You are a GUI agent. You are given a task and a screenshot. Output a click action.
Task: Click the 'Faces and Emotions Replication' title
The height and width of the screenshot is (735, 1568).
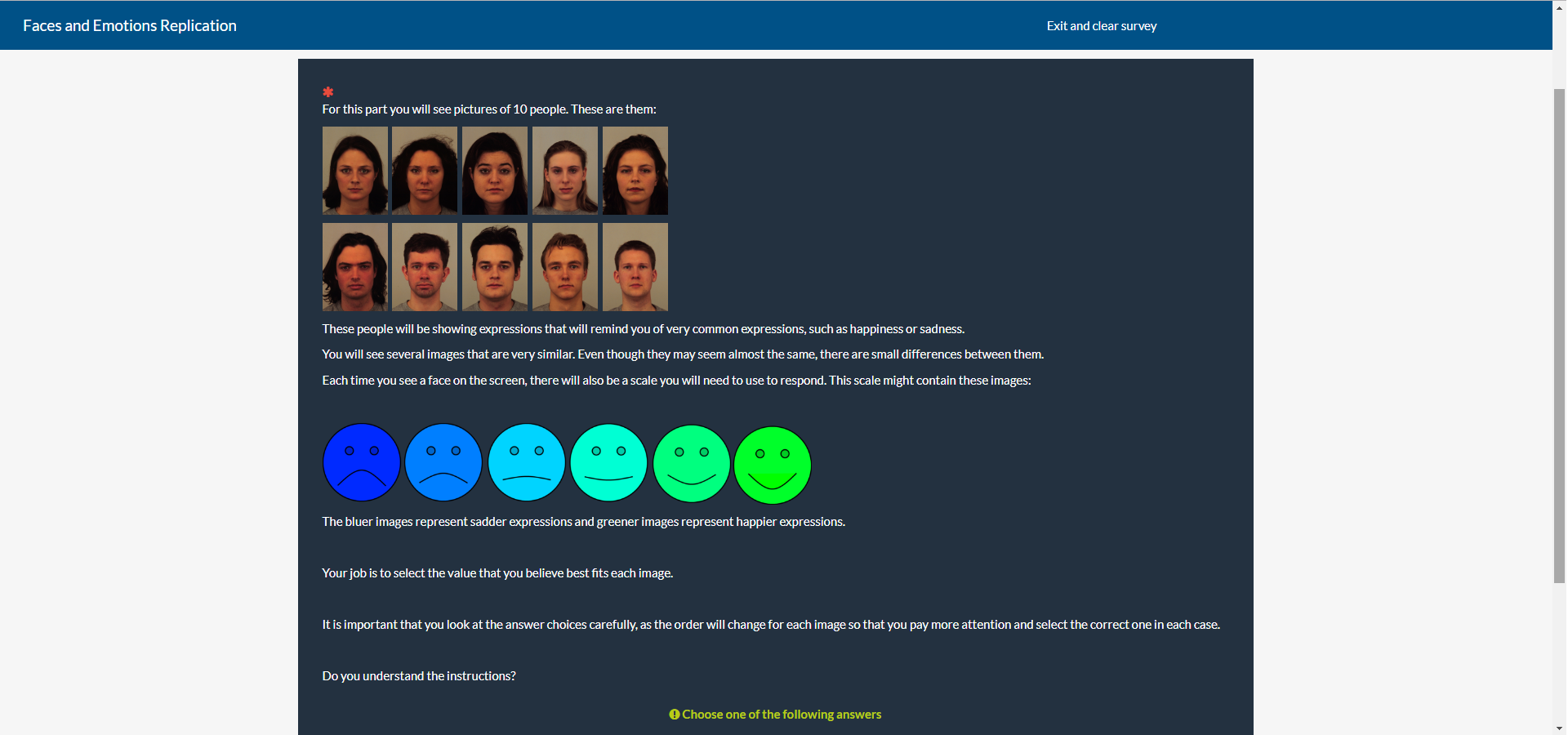click(130, 26)
